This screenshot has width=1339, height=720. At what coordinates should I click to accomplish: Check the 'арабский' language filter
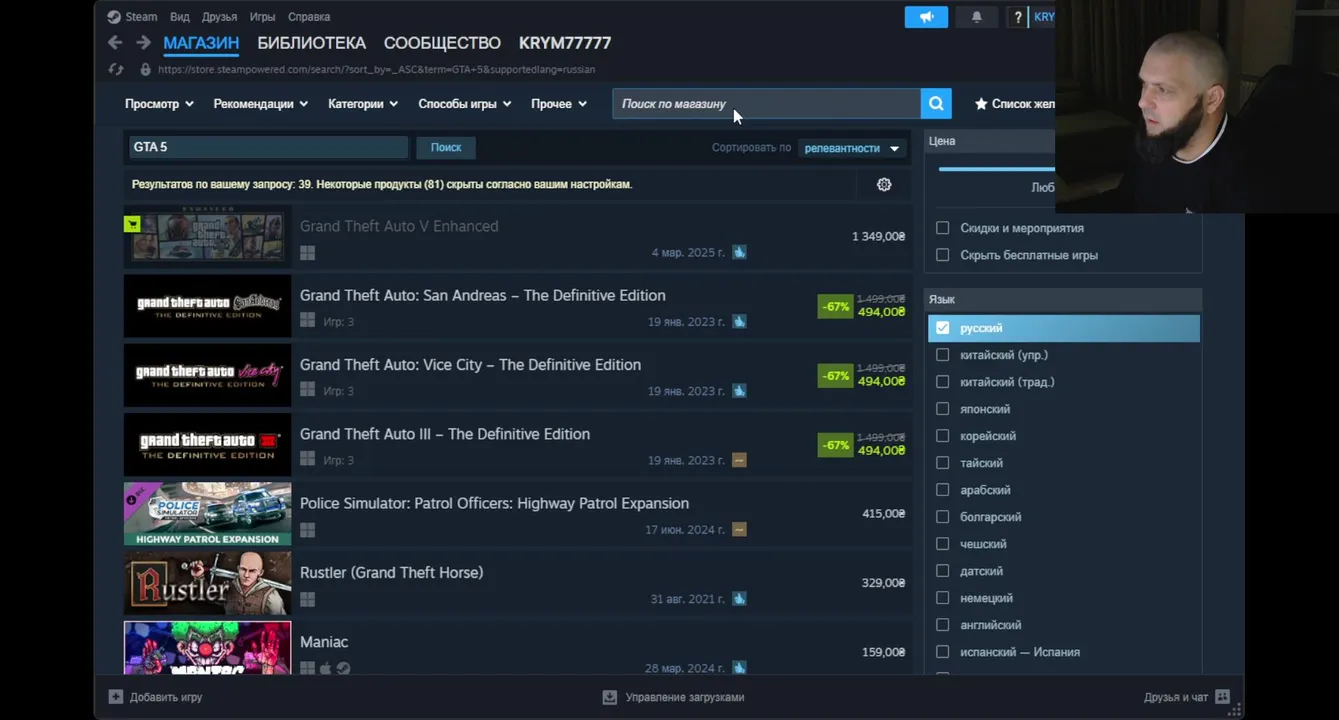pos(942,490)
